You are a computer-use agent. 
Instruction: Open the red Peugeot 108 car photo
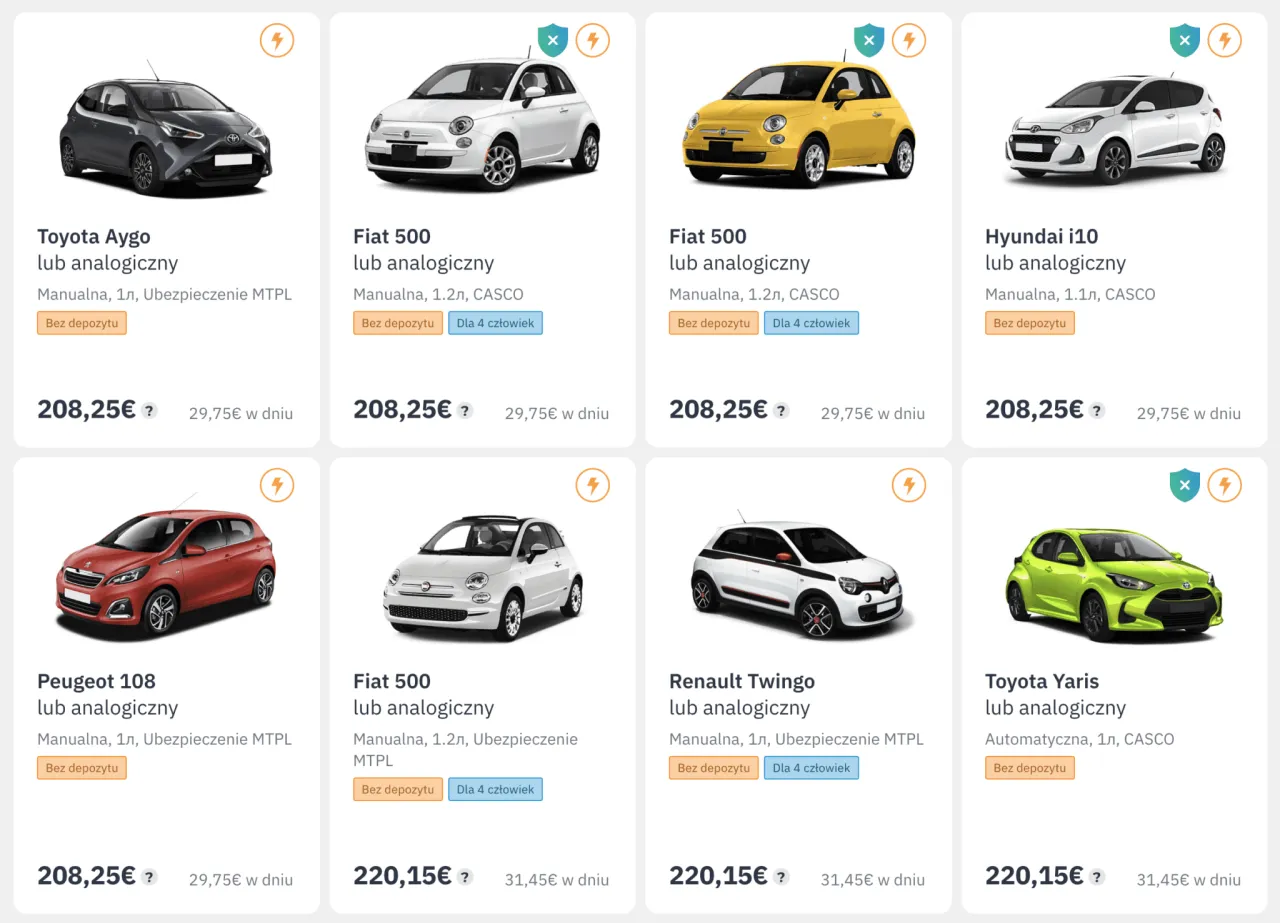click(166, 572)
